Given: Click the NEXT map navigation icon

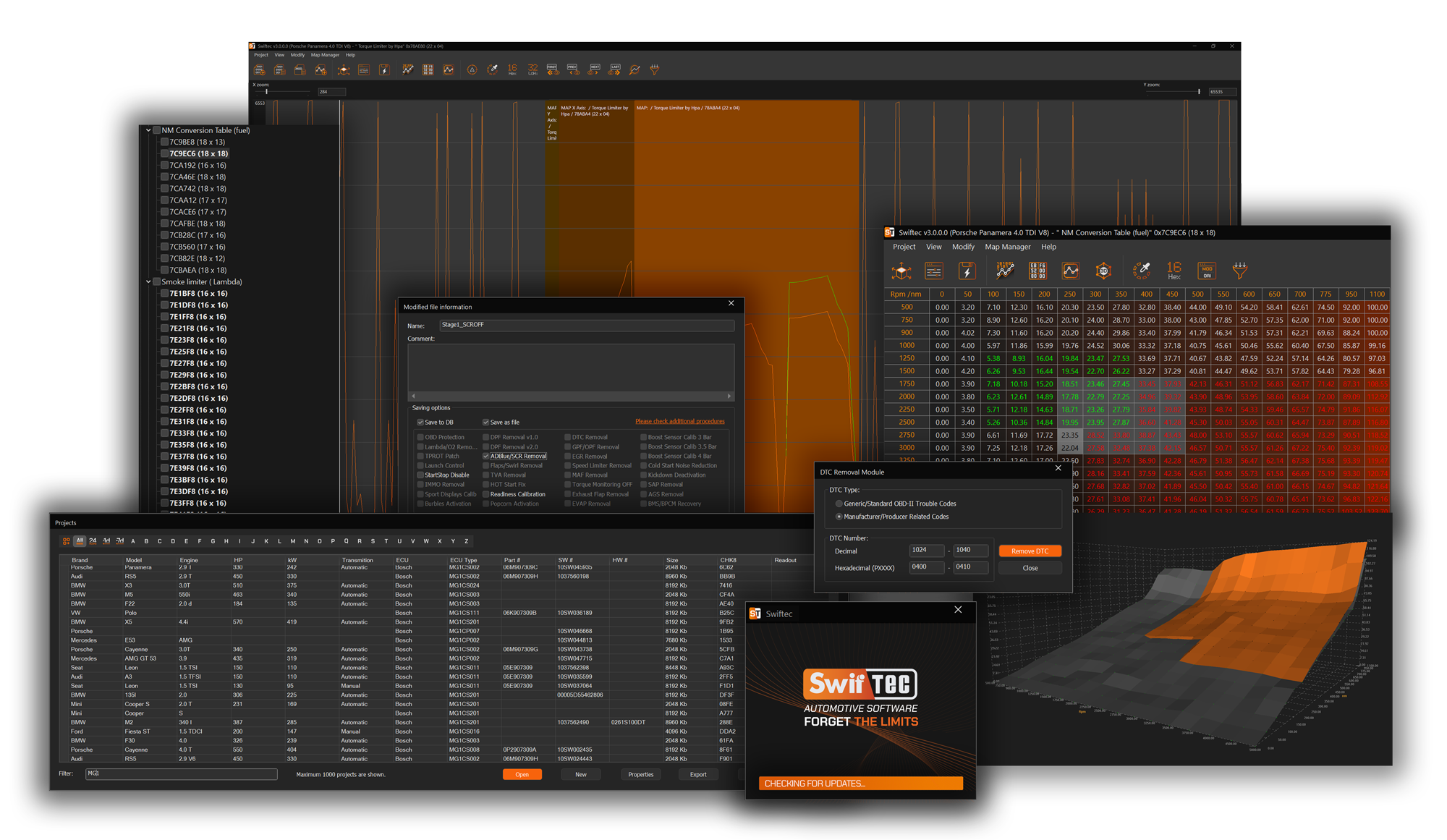Looking at the screenshot, I should (x=594, y=70).
